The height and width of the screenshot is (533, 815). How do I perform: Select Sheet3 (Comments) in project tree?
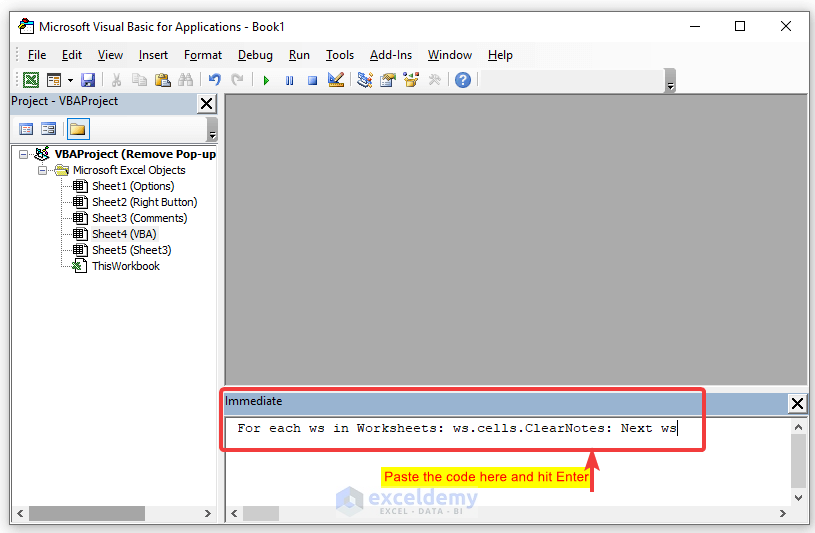139,218
